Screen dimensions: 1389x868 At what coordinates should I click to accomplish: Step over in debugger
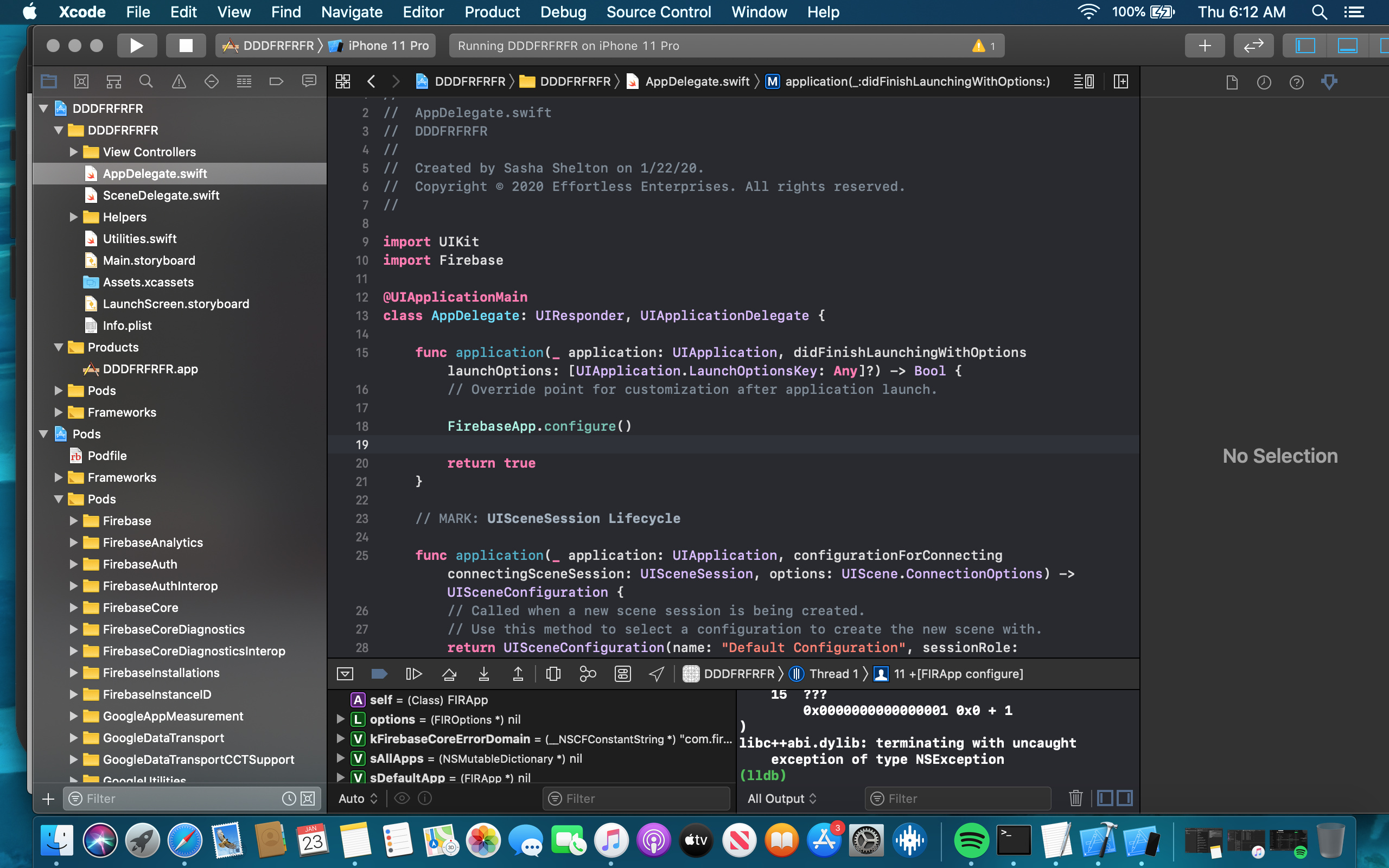coord(449,673)
